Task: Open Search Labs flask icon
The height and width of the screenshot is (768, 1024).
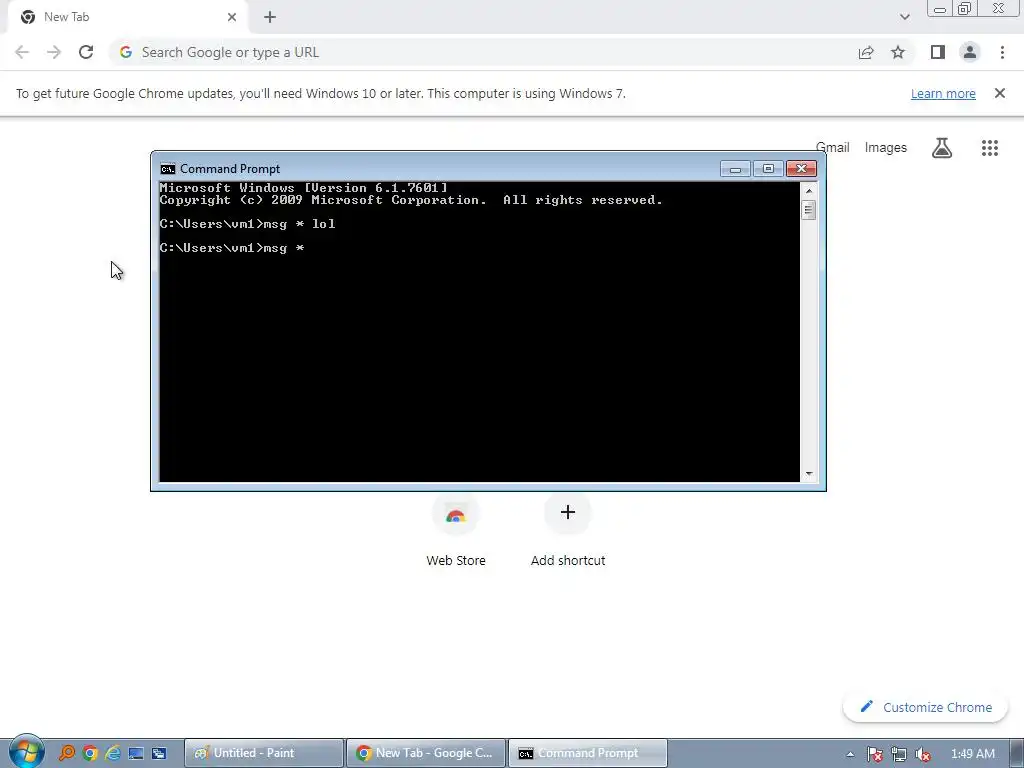Action: click(x=942, y=148)
